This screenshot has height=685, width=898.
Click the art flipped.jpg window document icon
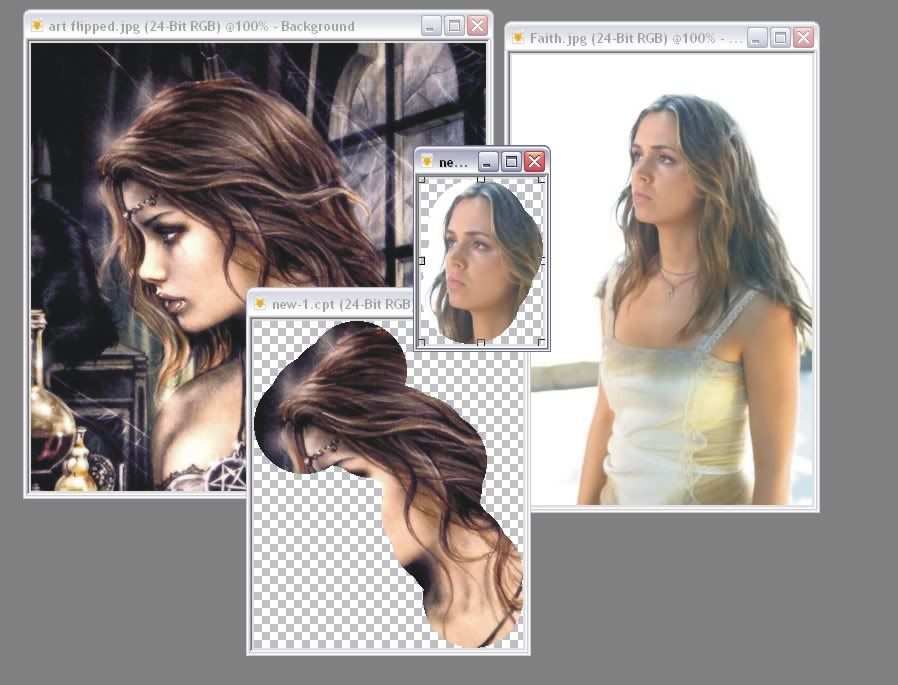[x=38, y=26]
